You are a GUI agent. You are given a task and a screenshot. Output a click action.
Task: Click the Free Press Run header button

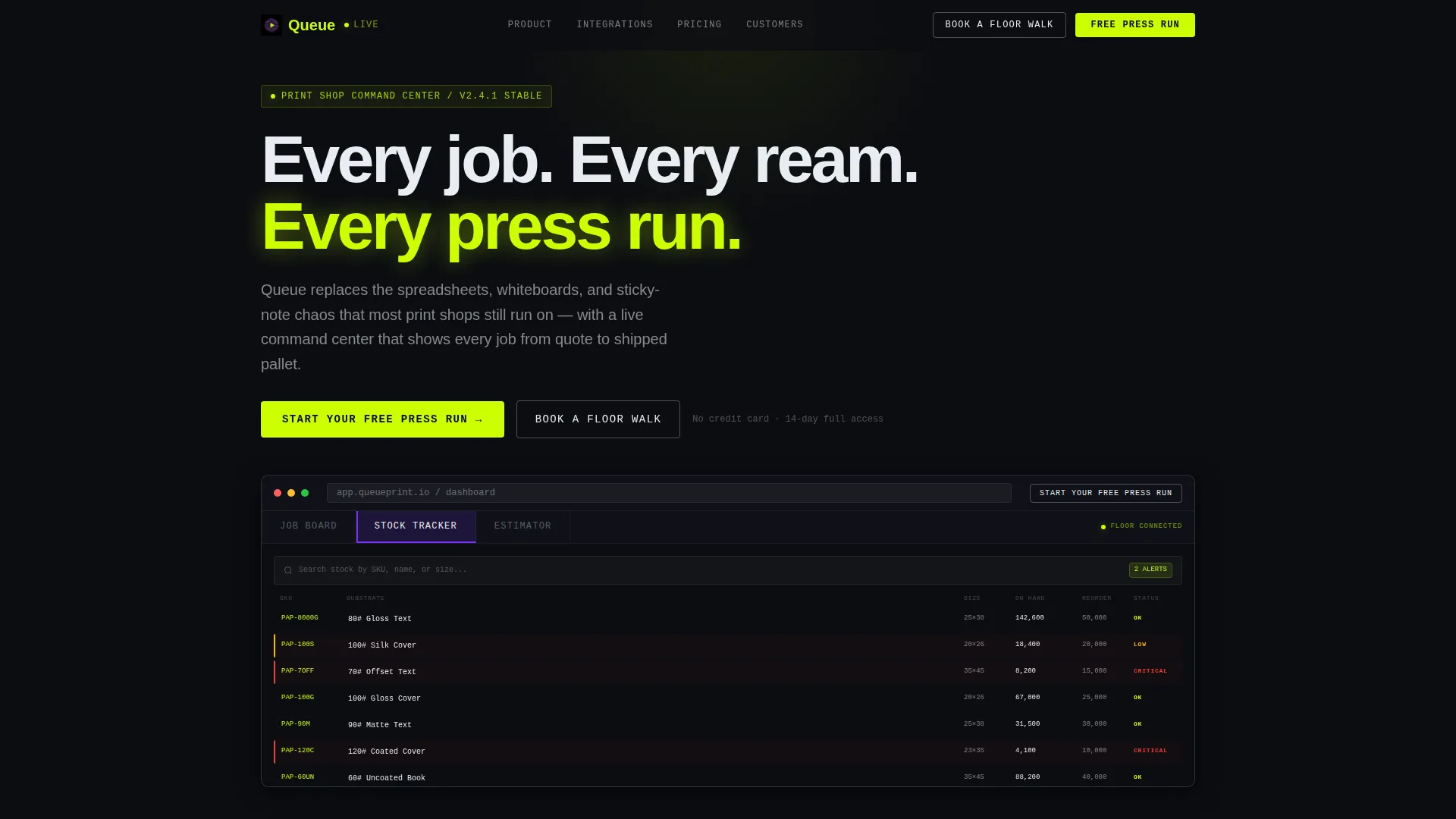[1134, 25]
